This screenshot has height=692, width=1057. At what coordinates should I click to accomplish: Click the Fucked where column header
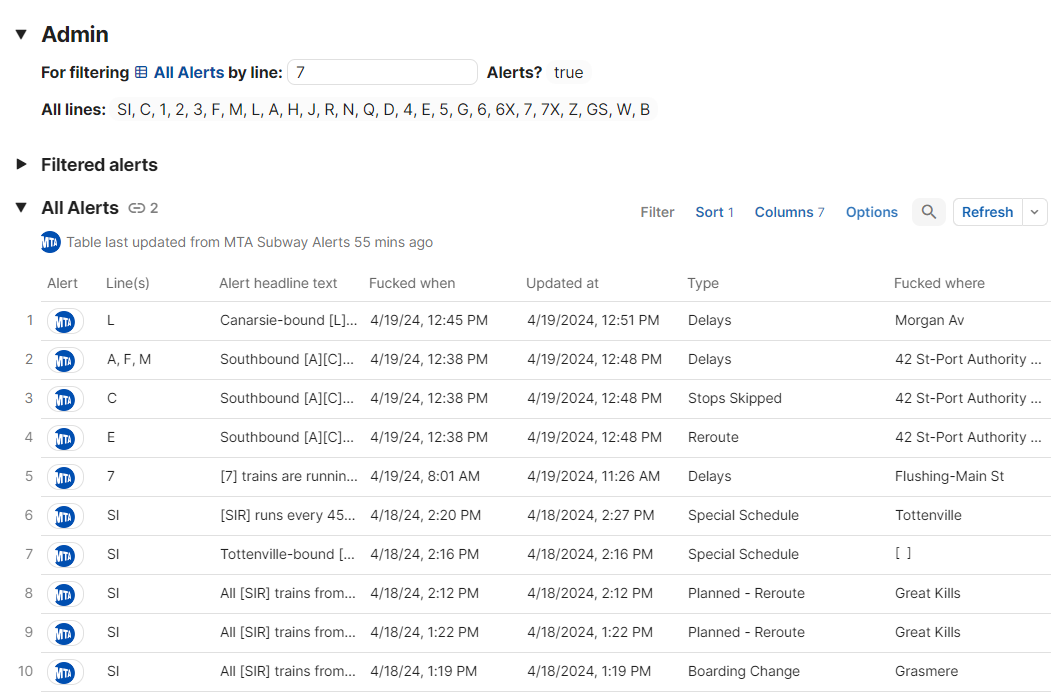tap(939, 283)
